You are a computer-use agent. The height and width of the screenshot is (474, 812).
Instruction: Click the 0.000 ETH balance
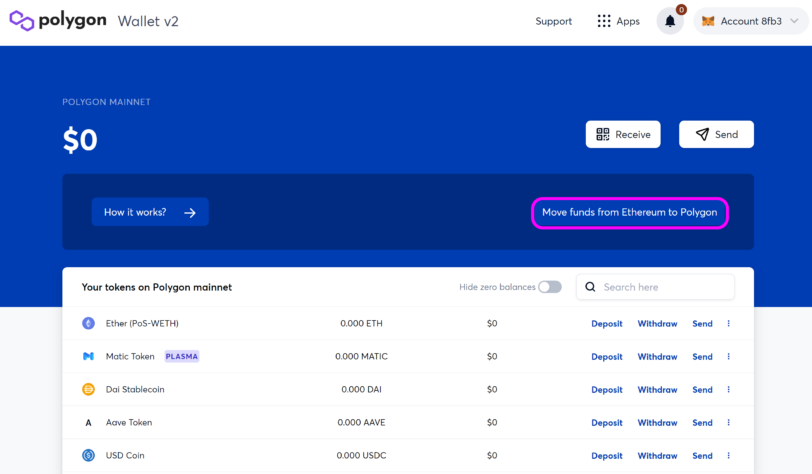(x=361, y=323)
